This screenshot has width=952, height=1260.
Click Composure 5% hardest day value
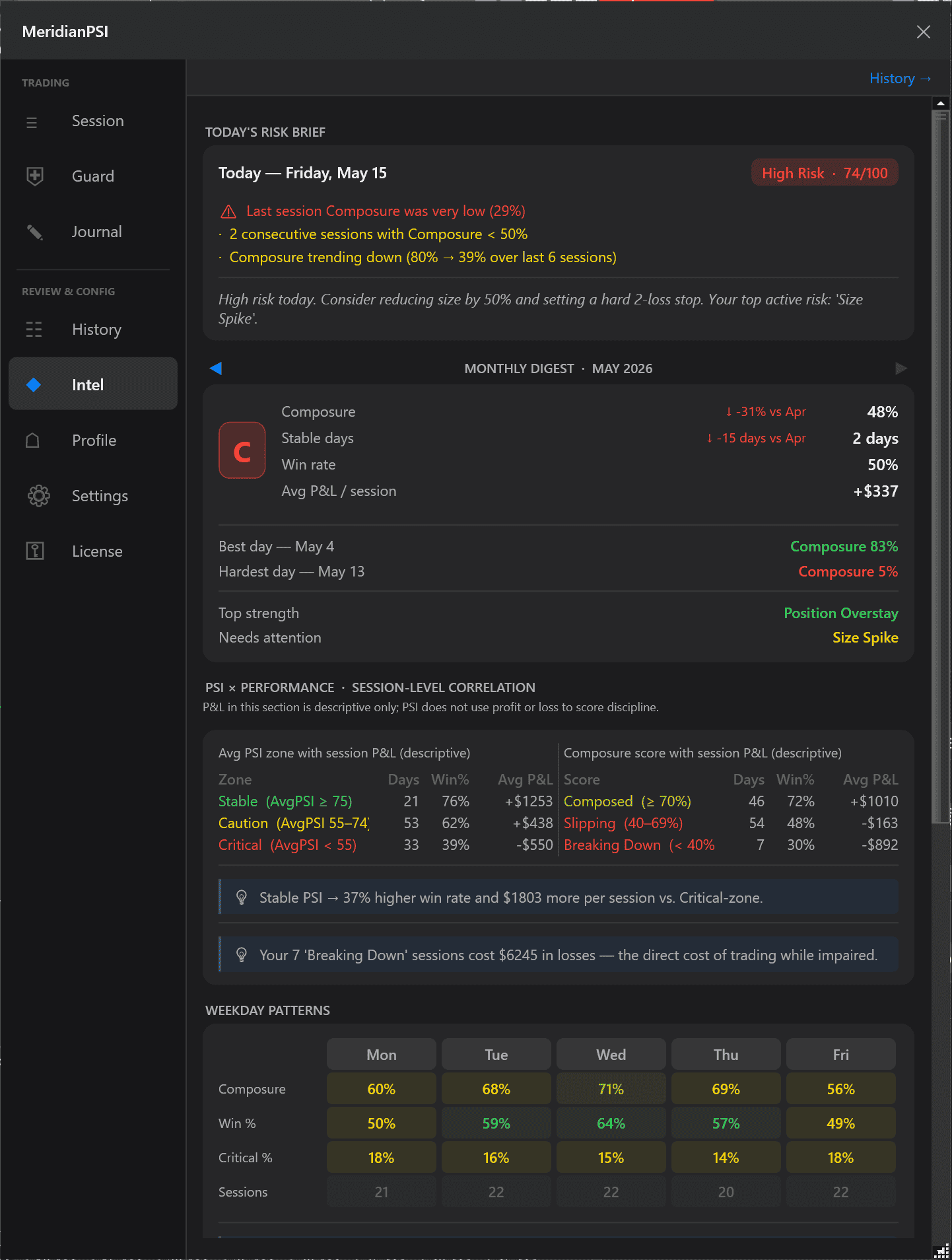pyautogui.click(x=848, y=571)
